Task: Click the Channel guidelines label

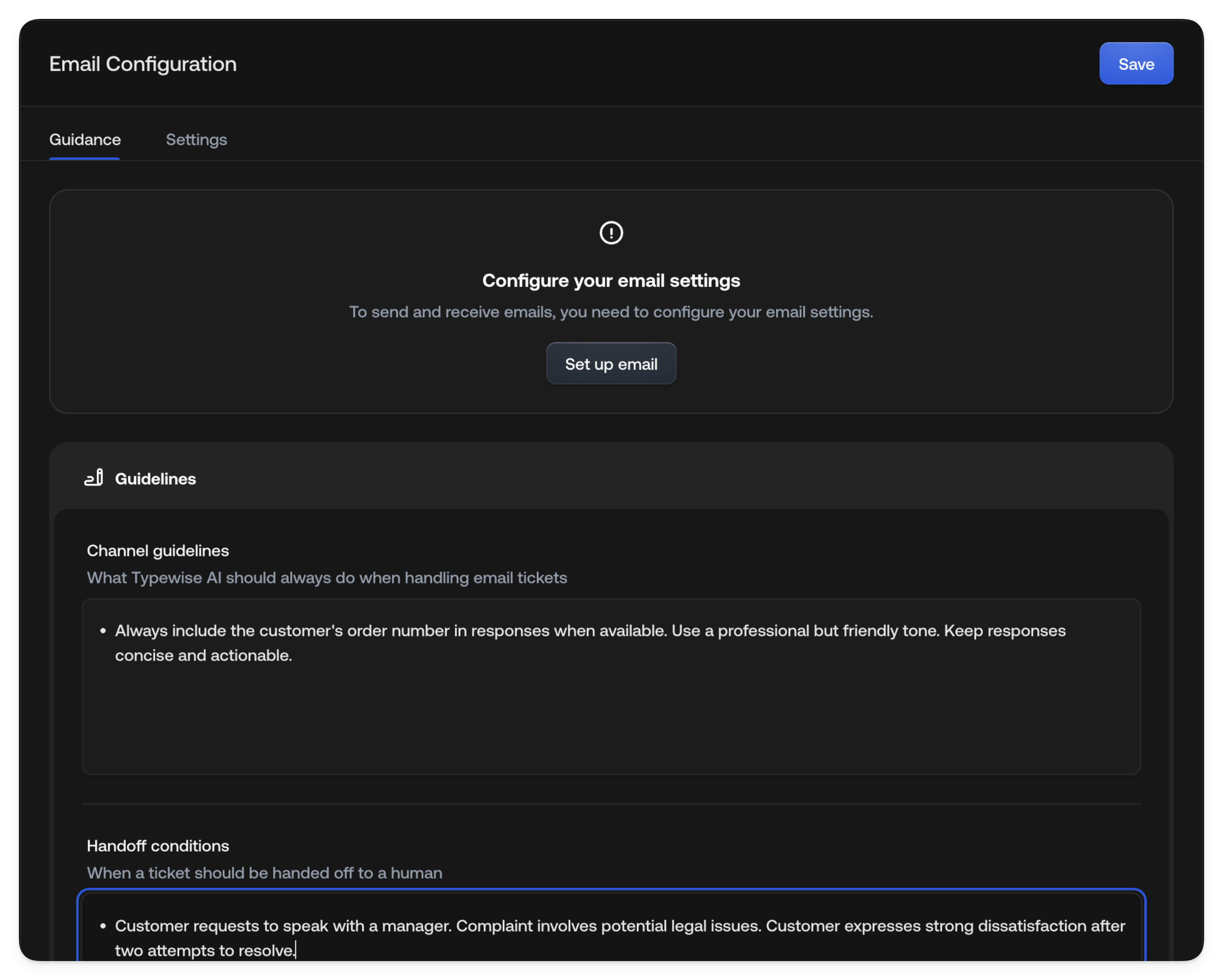Action: pyautogui.click(x=158, y=550)
